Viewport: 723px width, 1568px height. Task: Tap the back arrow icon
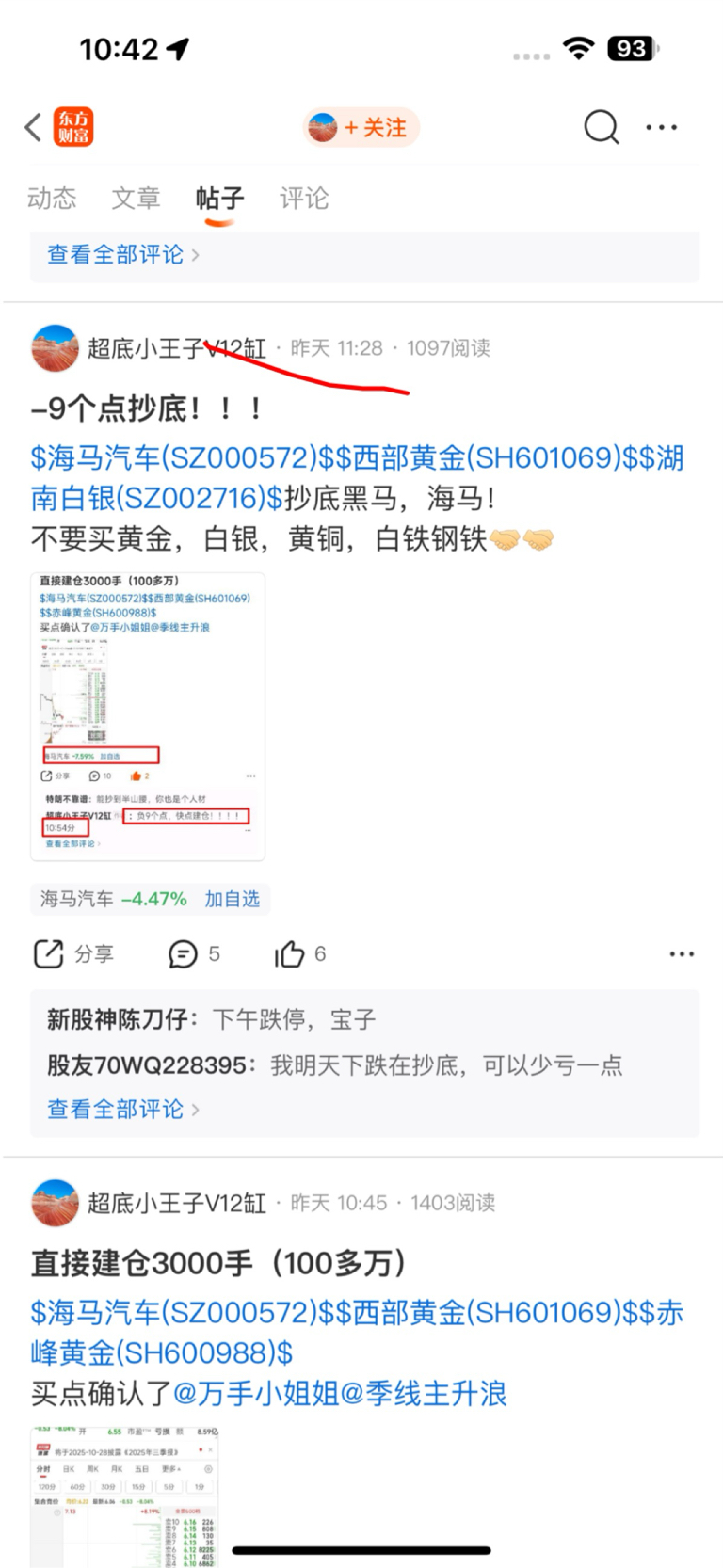click(x=34, y=127)
